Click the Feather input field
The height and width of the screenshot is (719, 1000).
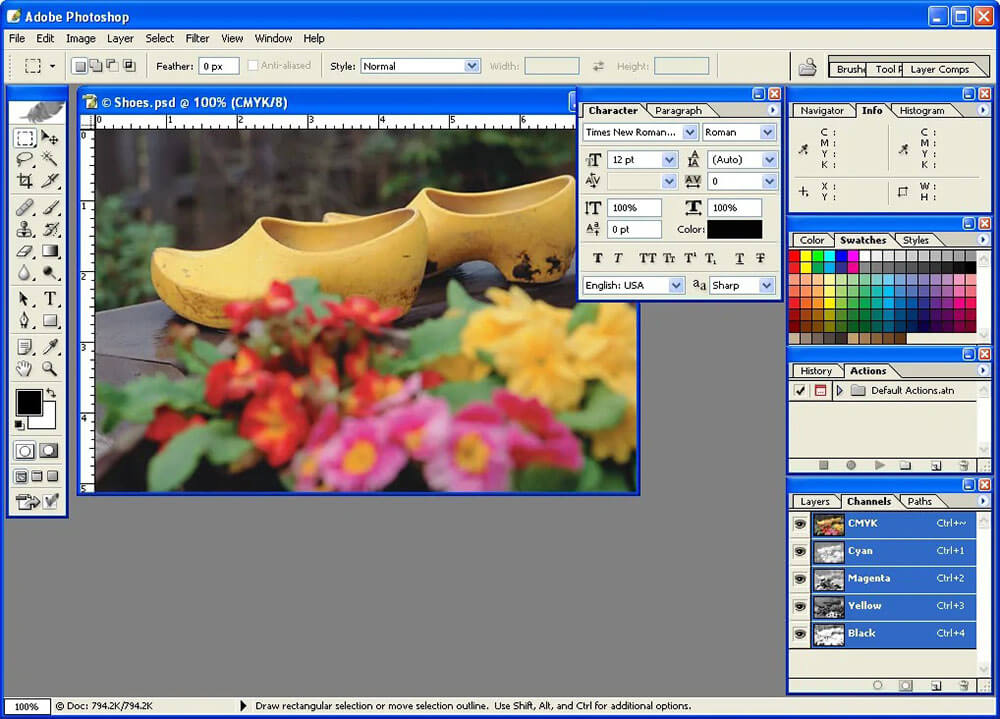point(219,66)
